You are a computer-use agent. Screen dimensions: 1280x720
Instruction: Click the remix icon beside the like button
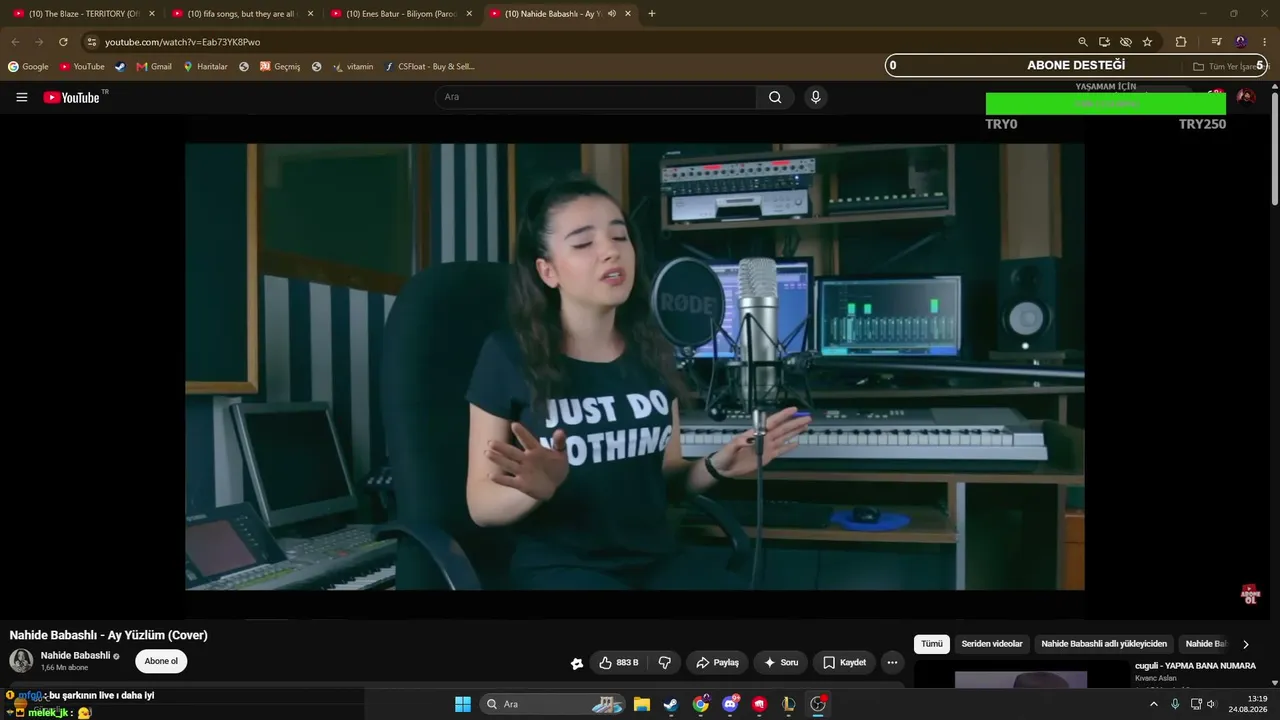pos(577,663)
